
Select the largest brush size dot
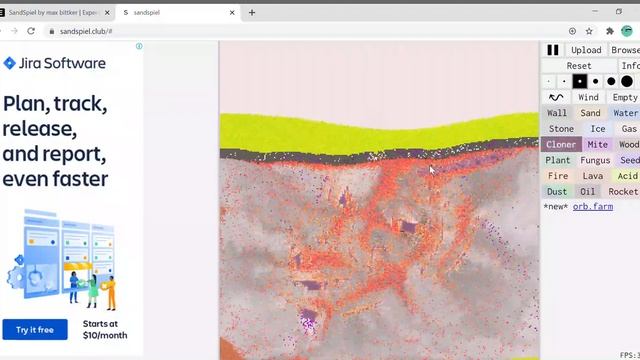pyautogui.click(x=627, y=82)
